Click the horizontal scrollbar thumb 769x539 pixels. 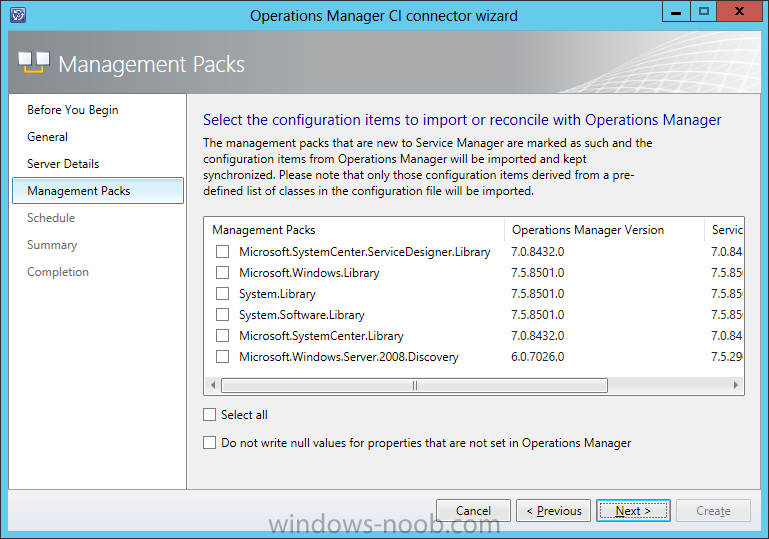[x=414, y=385]
